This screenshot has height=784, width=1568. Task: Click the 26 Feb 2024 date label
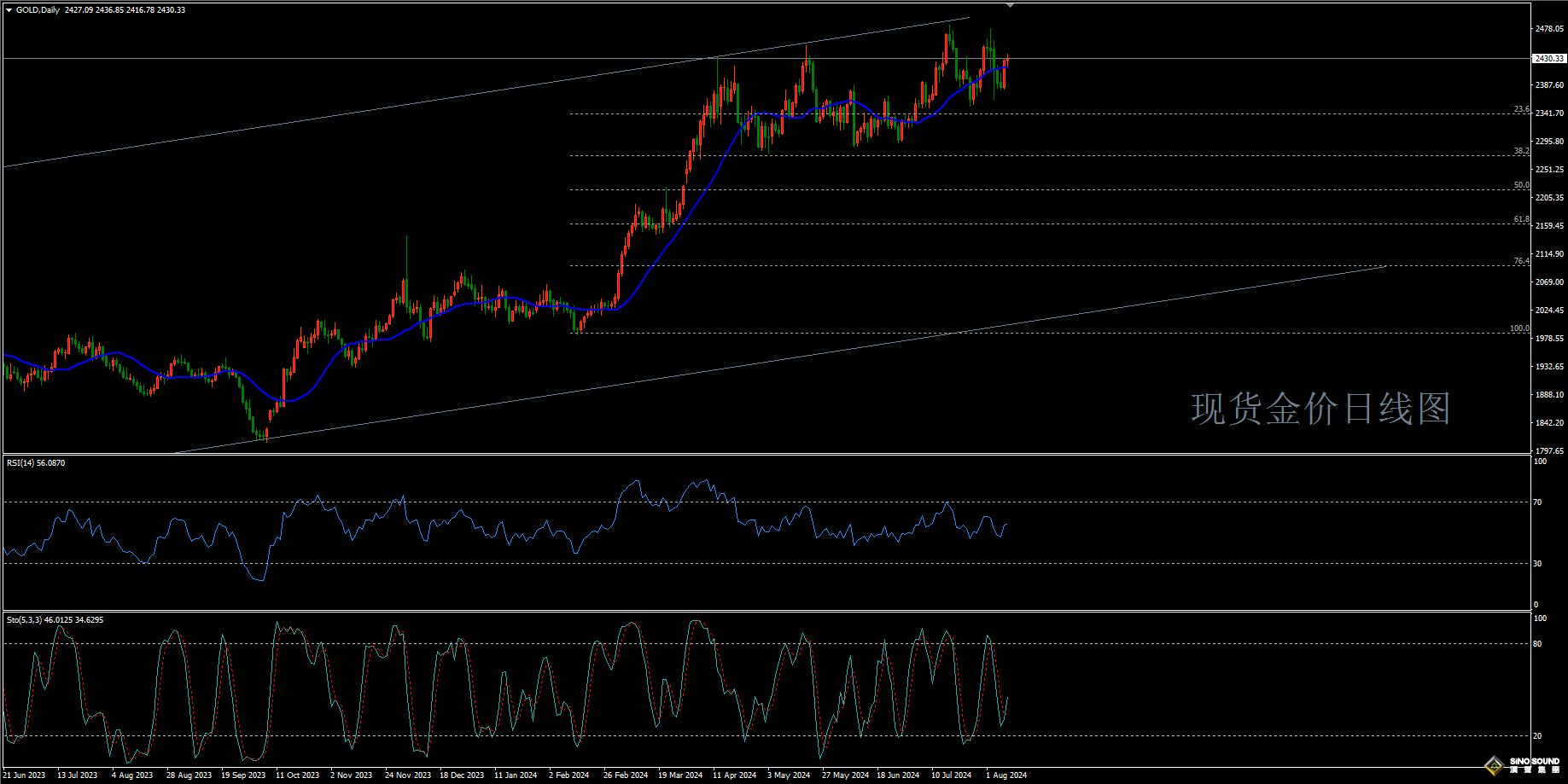click(626, 775)
